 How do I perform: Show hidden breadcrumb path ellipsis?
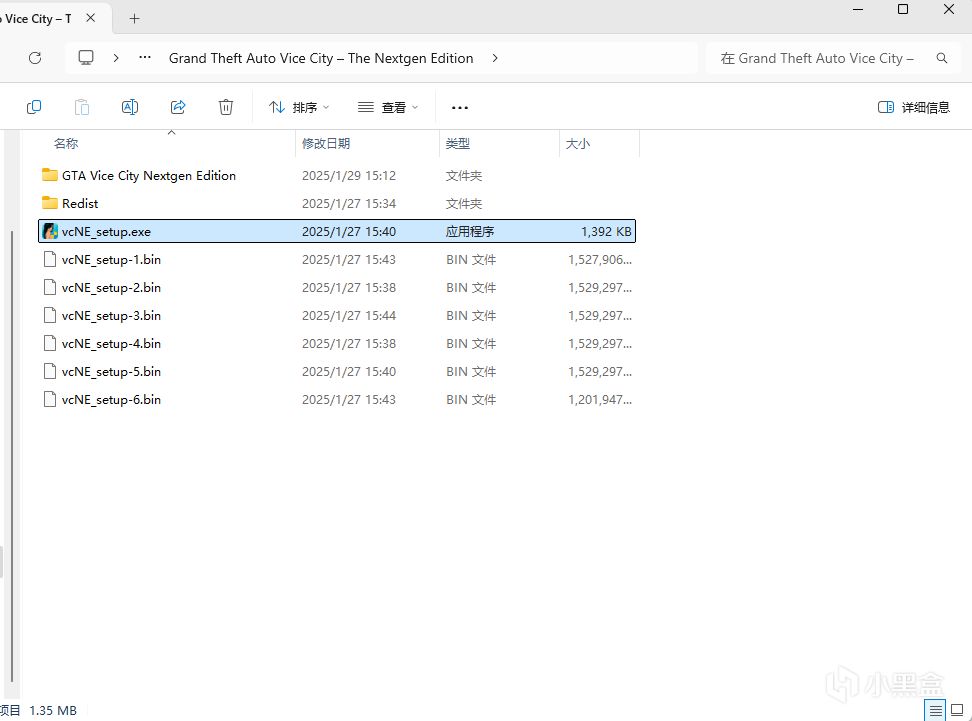145,57
